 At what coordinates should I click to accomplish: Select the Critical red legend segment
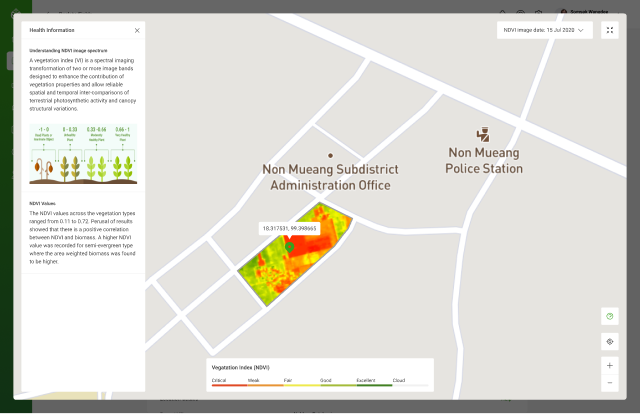coord(229,385)
